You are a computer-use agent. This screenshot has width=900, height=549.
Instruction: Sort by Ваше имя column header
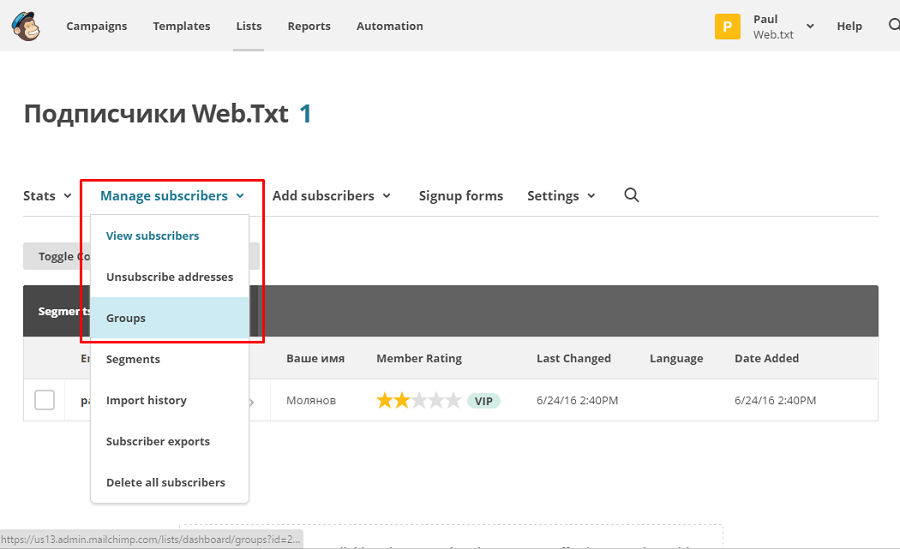coord(315,358)
